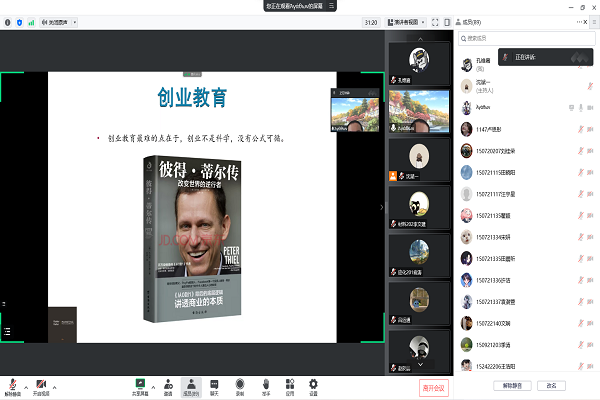Close the members panel with X

585,22
